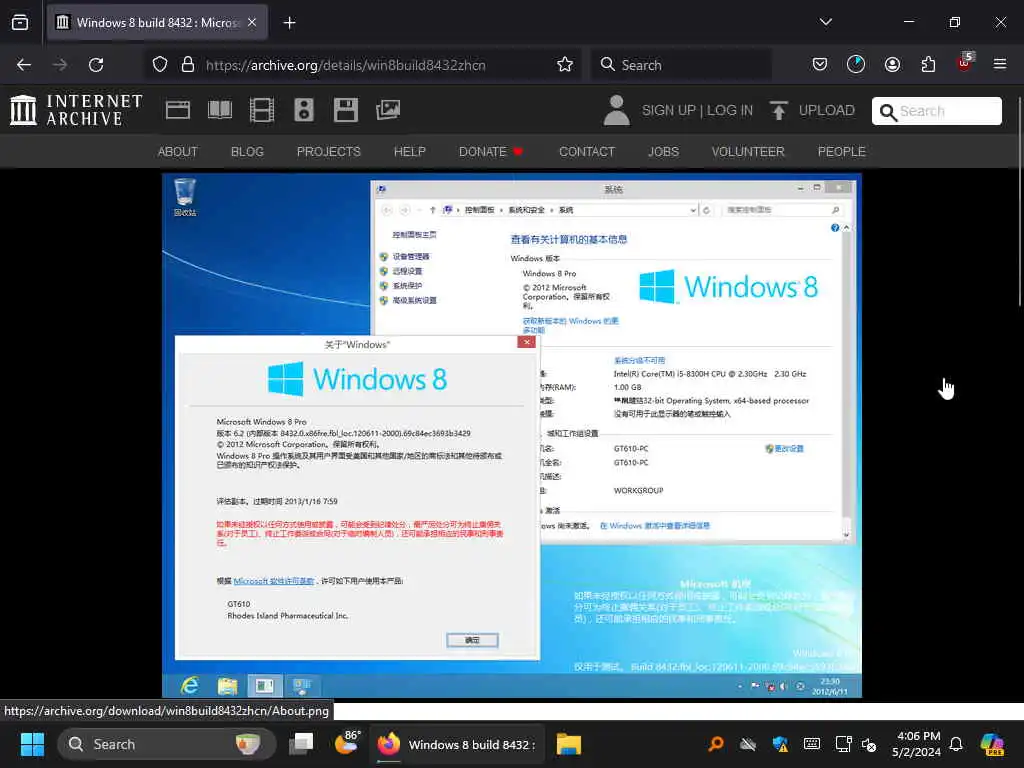The height and width of the screenshot is (768, 1024).
Task: Open the Wayback Machine web icon
Action: tap(178, 110)
